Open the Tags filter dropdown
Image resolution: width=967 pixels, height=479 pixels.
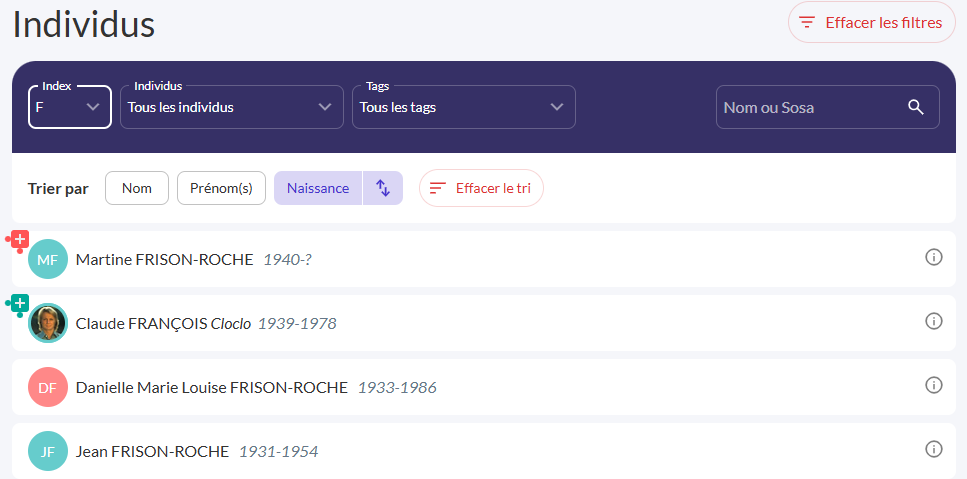(x=463, y=107)
